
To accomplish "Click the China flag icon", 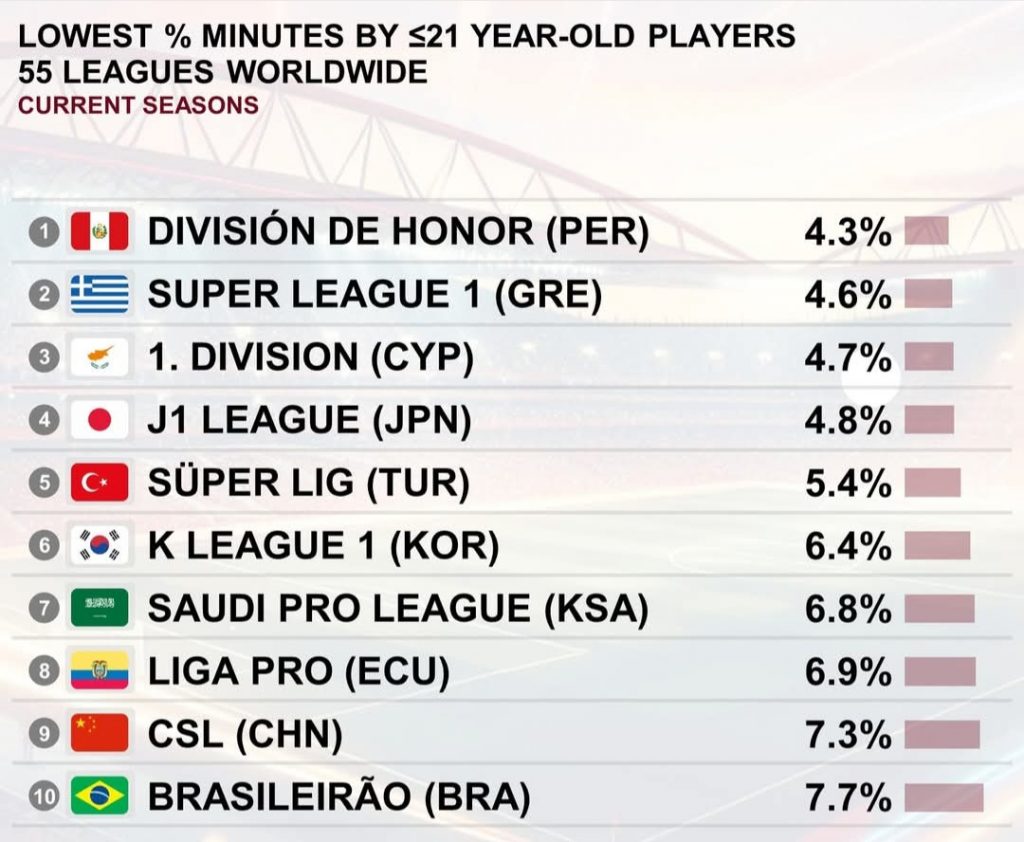I will [x=100, y=734].
